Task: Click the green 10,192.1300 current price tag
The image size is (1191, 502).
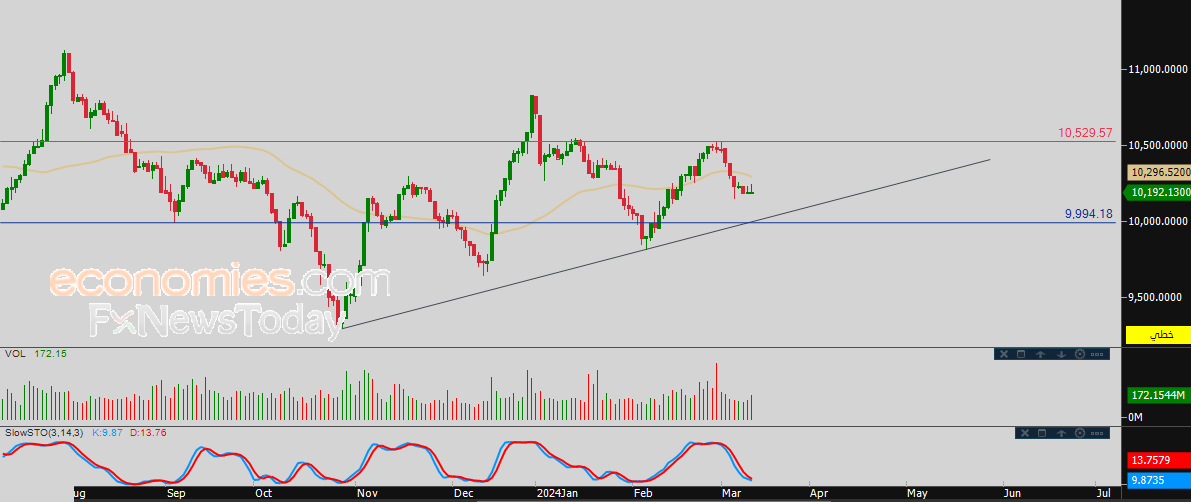Action: click(x=1156, y=193)
